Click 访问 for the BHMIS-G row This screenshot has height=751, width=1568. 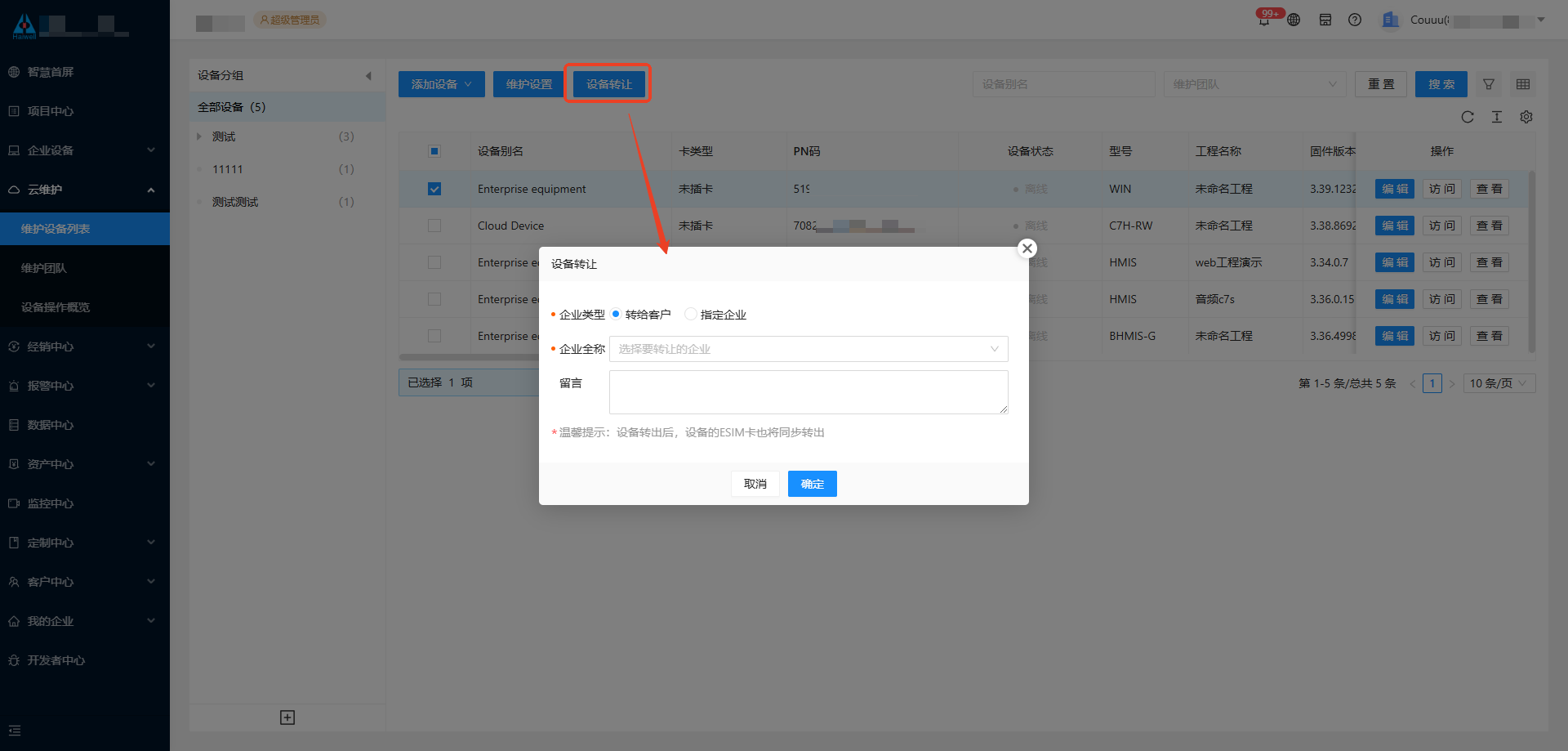coord(1442,336)
